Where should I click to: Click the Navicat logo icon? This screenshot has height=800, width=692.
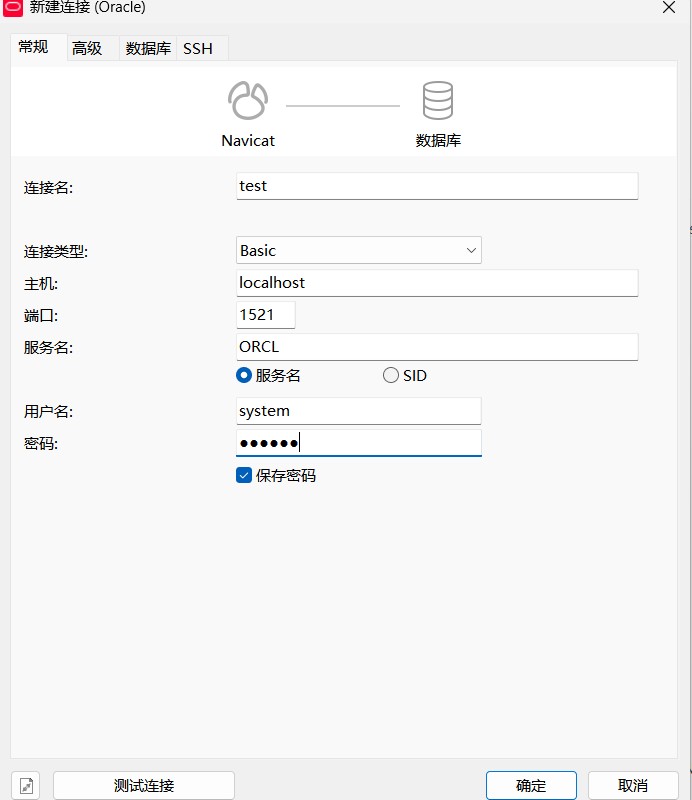pyautogui.click(x=248, y=101)
